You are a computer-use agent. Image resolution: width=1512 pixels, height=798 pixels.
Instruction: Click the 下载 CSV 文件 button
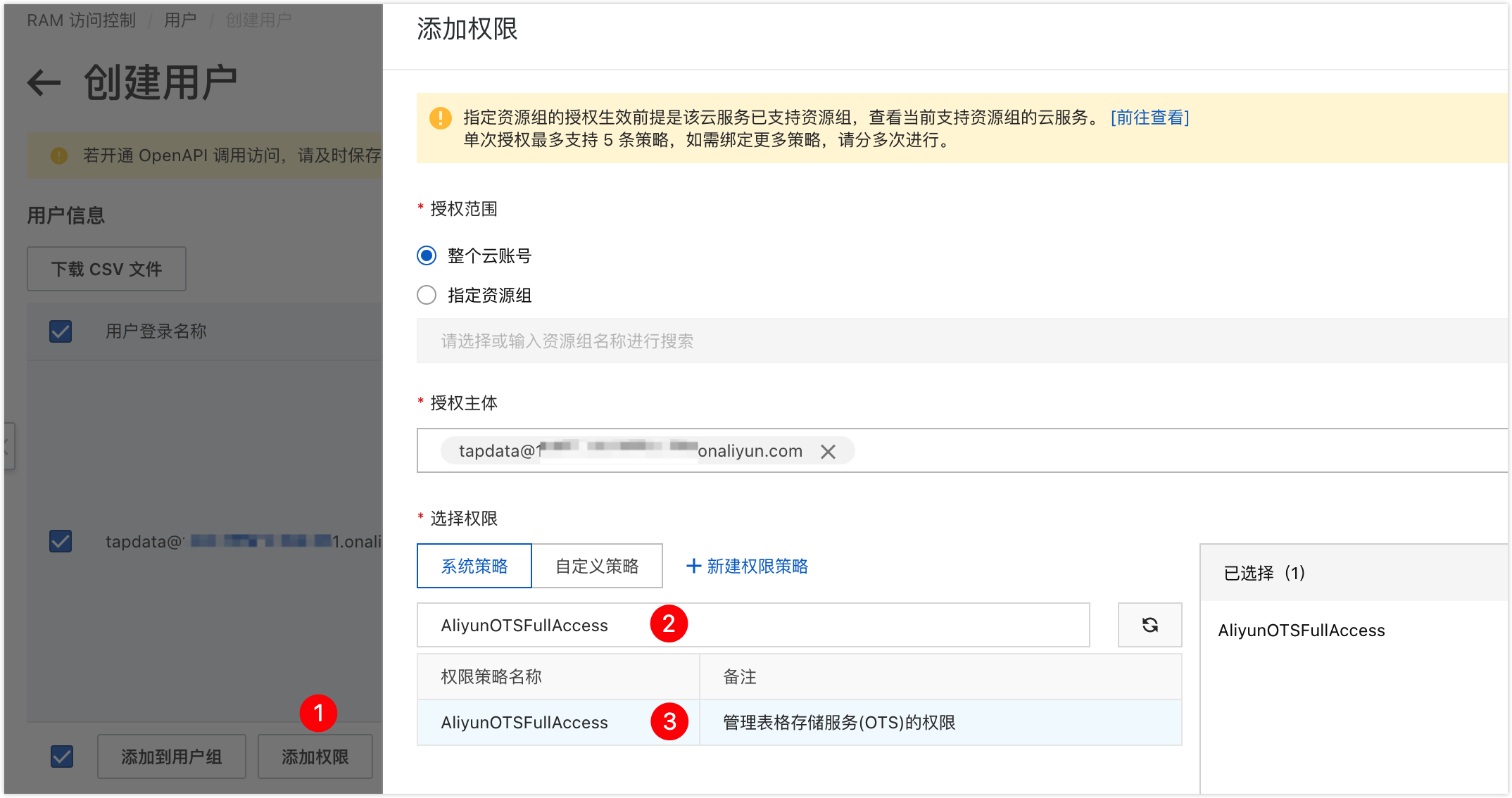(x=106, y=268)
